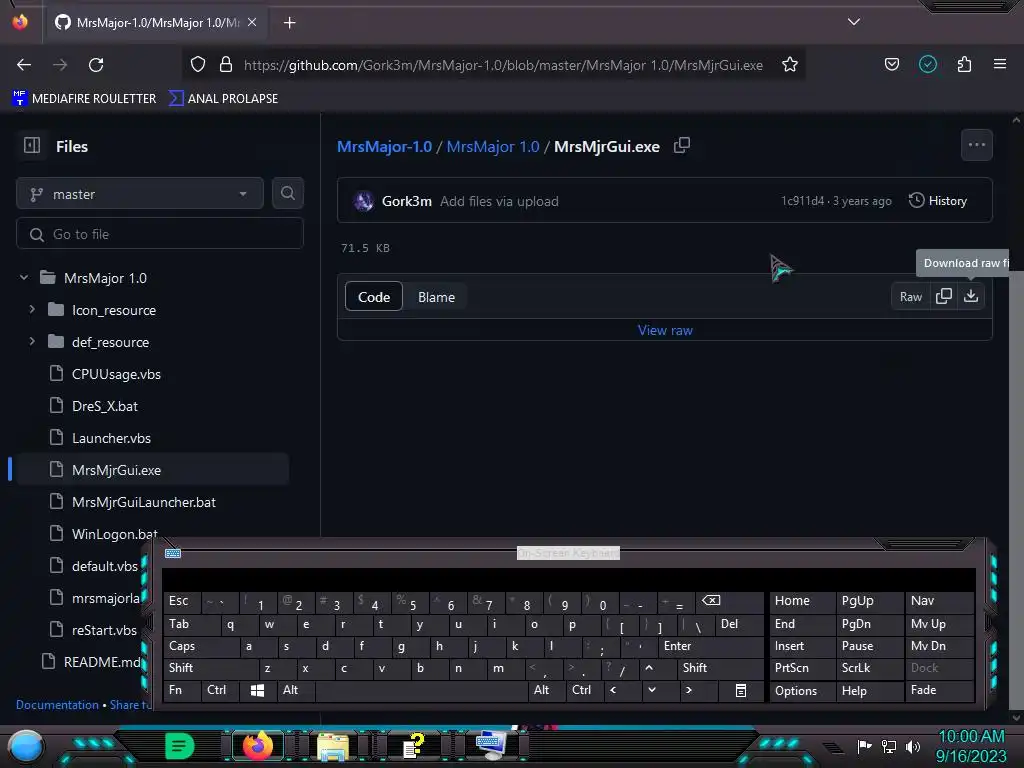The height and width of the screenshot is (768, 1024).
Task: Toggle Fn key on On-Screen Keyboard
Action: pyautogui.click(x=182, y=690)
